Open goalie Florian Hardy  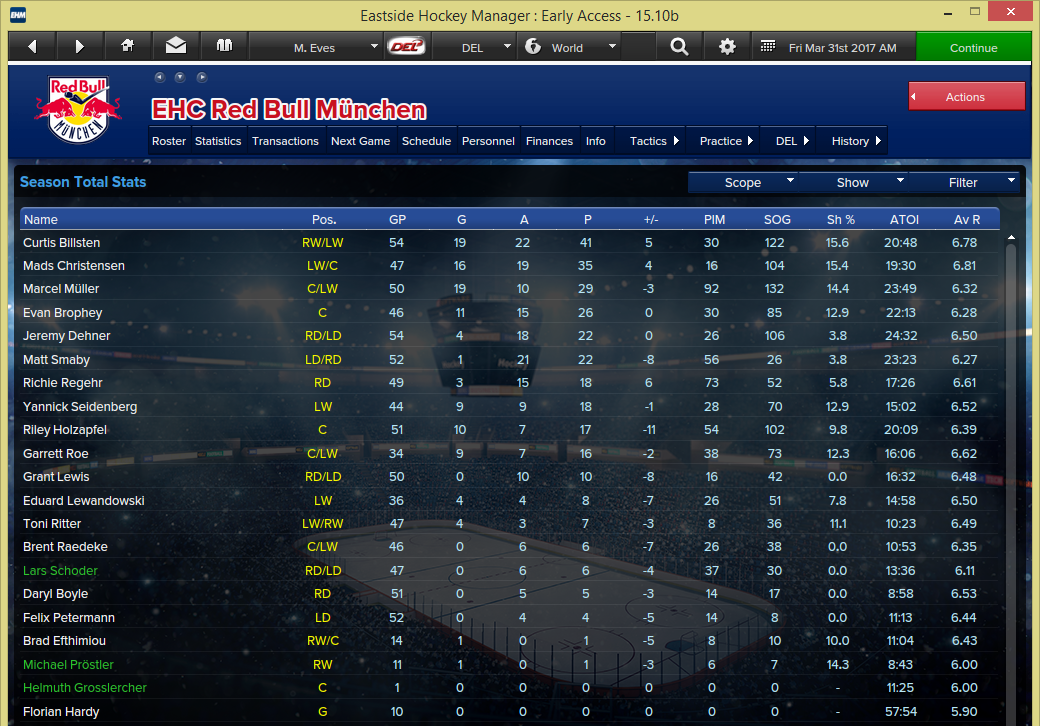click(61, 712)
